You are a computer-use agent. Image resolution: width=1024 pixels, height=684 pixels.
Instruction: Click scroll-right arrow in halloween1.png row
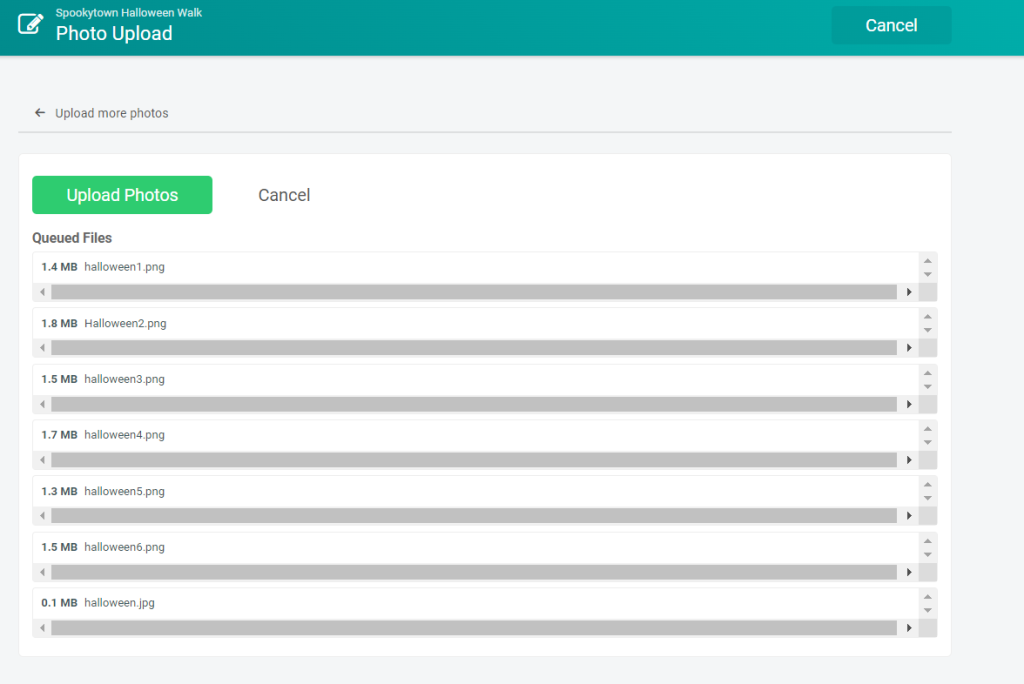[909, 292]
